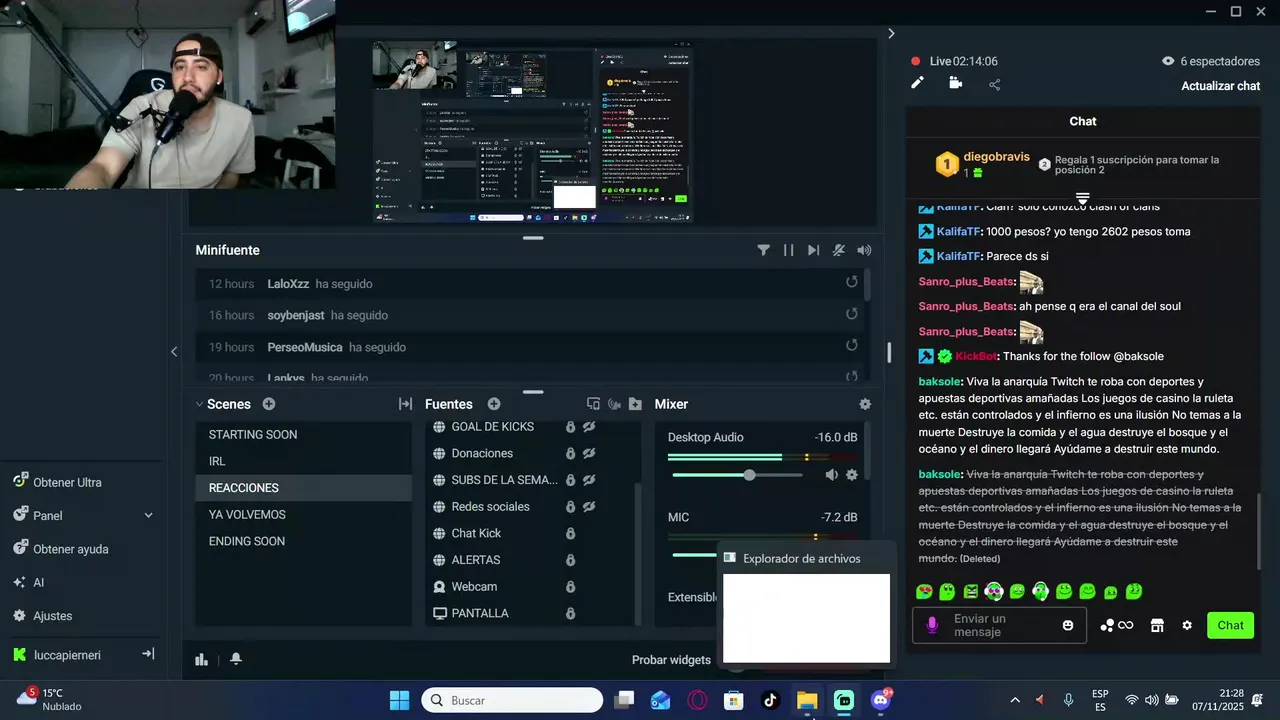Image resolution: width=1280 pixels, height=720 pixels.
Task: Expand the gift leaderboard handle under diegobravis
Action: click(1082, 198)
